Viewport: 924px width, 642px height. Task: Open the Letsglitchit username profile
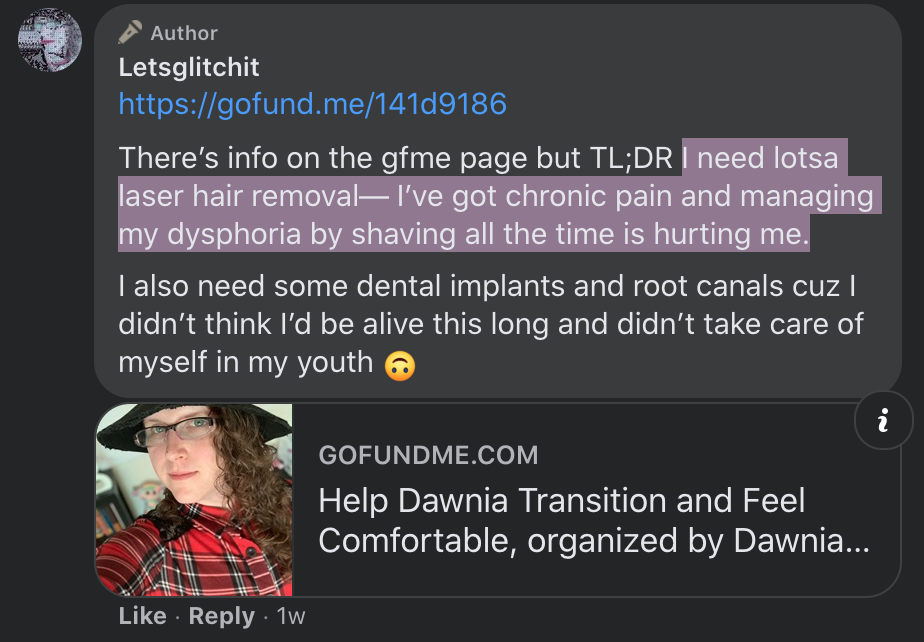coord(189,67)
